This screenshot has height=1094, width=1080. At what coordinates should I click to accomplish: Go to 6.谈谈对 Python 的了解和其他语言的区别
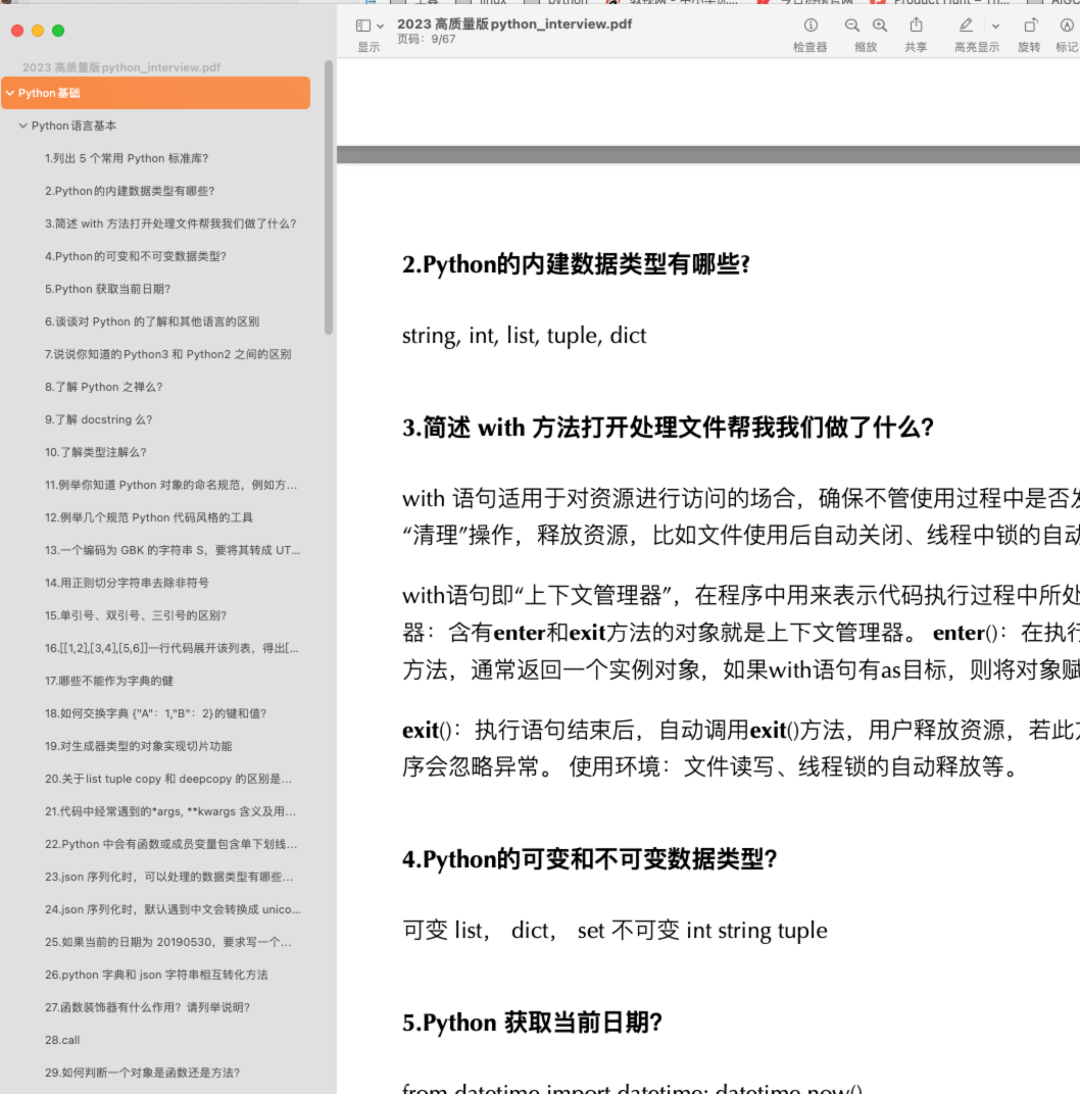click(152, 322)
